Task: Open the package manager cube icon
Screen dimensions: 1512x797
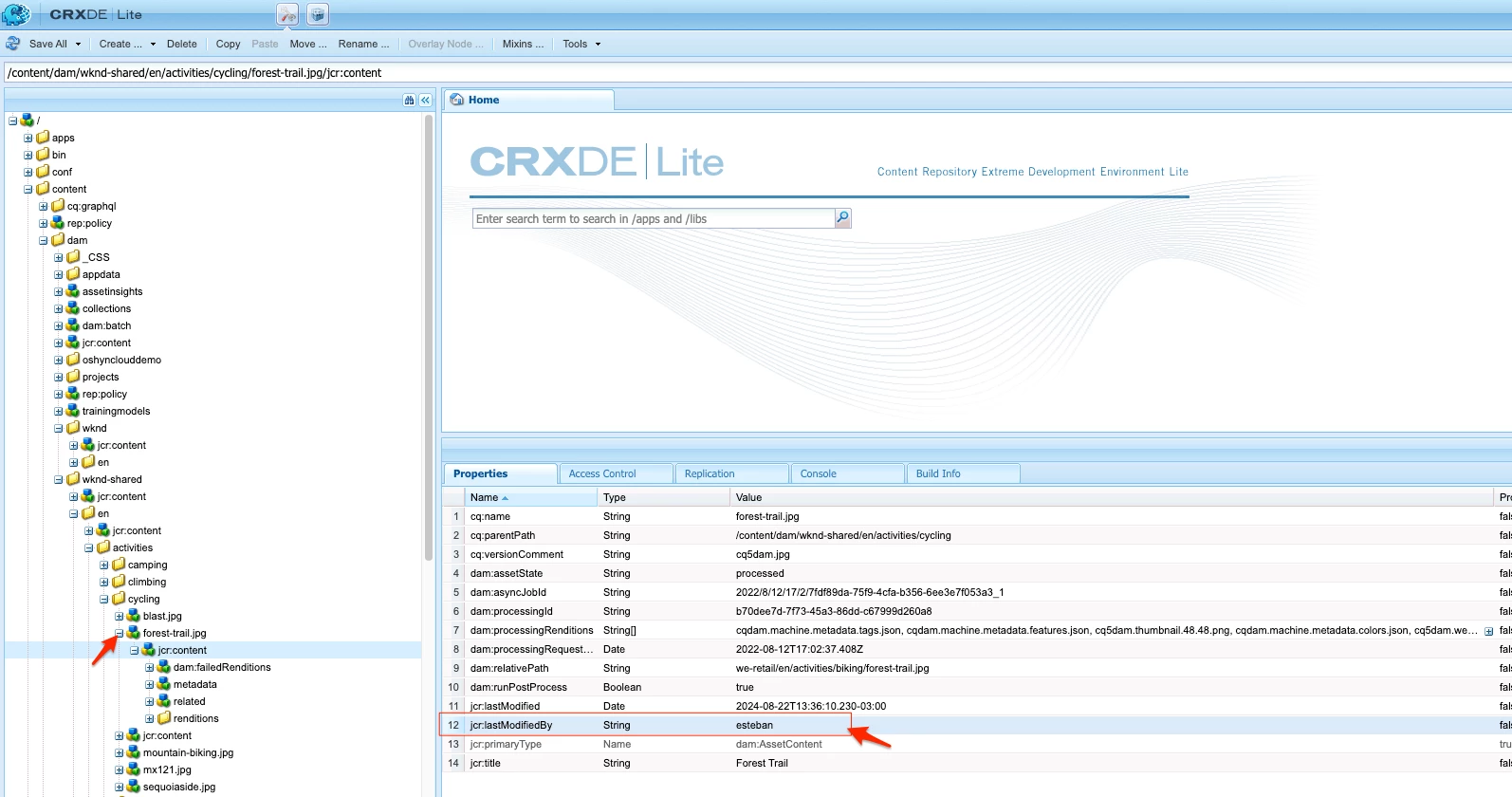Action: point(318,14)
